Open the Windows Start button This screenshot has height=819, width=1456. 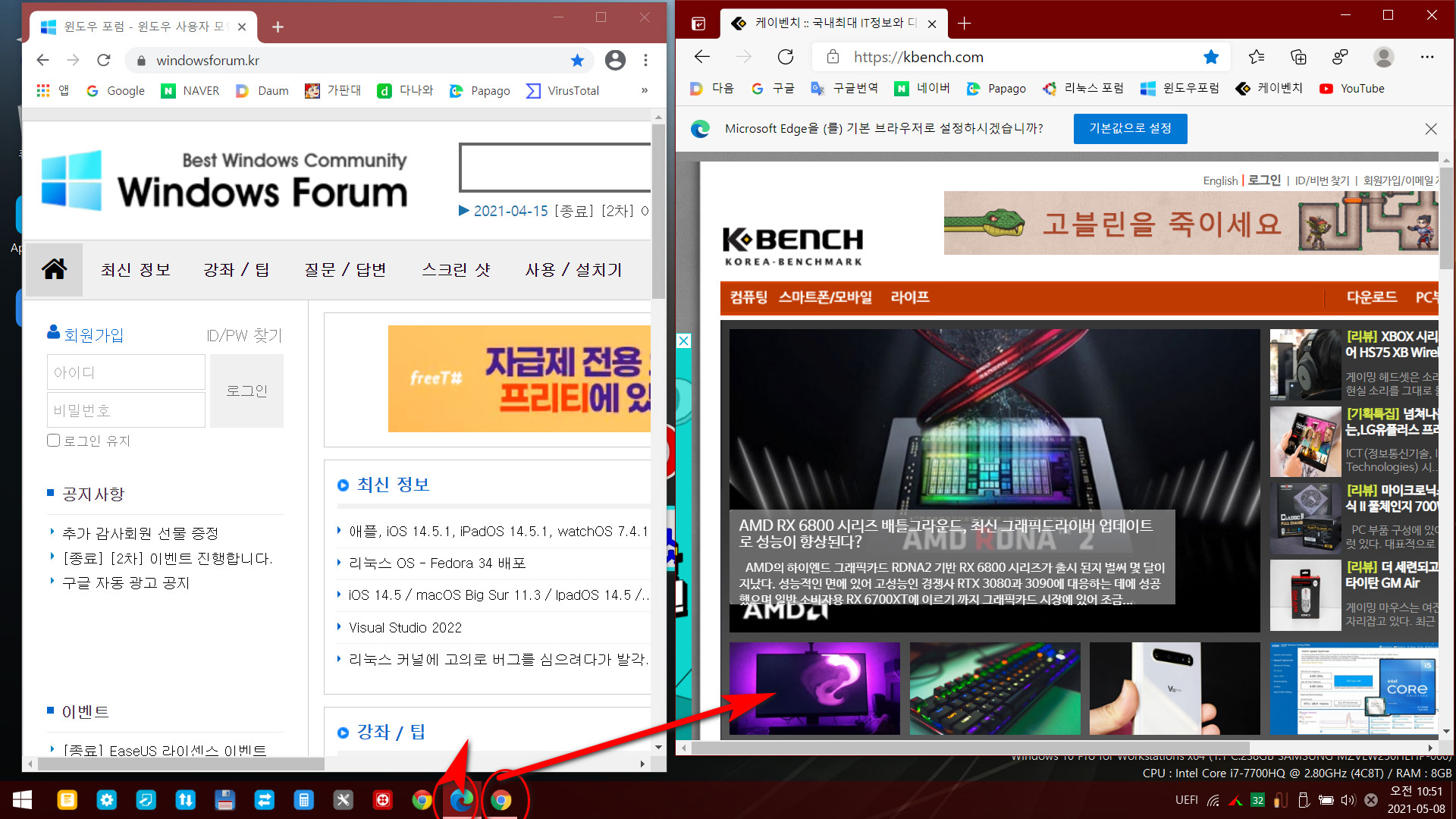pos(22,800)
